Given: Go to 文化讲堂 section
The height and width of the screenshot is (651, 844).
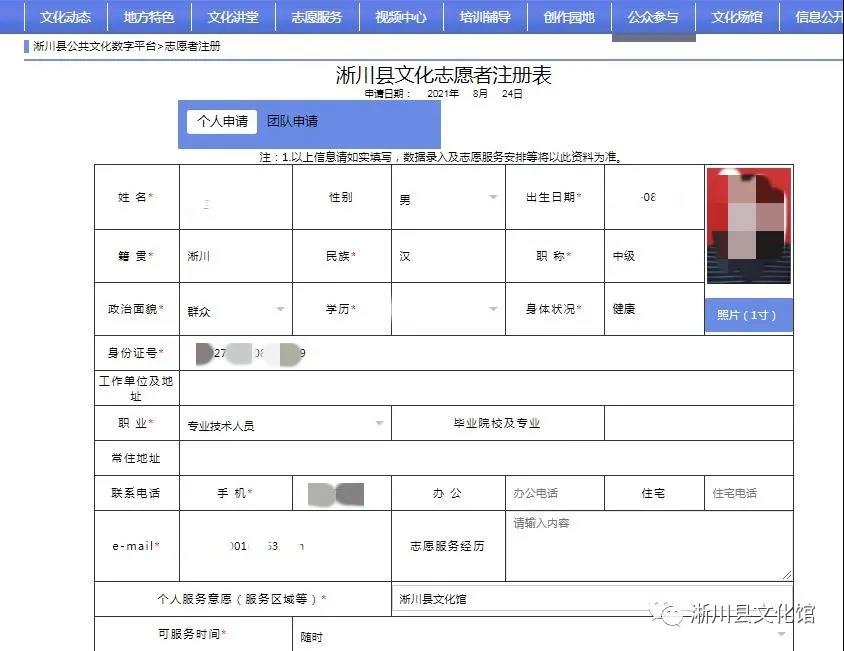Looking at the screenshot, I should tap(233, 17).
